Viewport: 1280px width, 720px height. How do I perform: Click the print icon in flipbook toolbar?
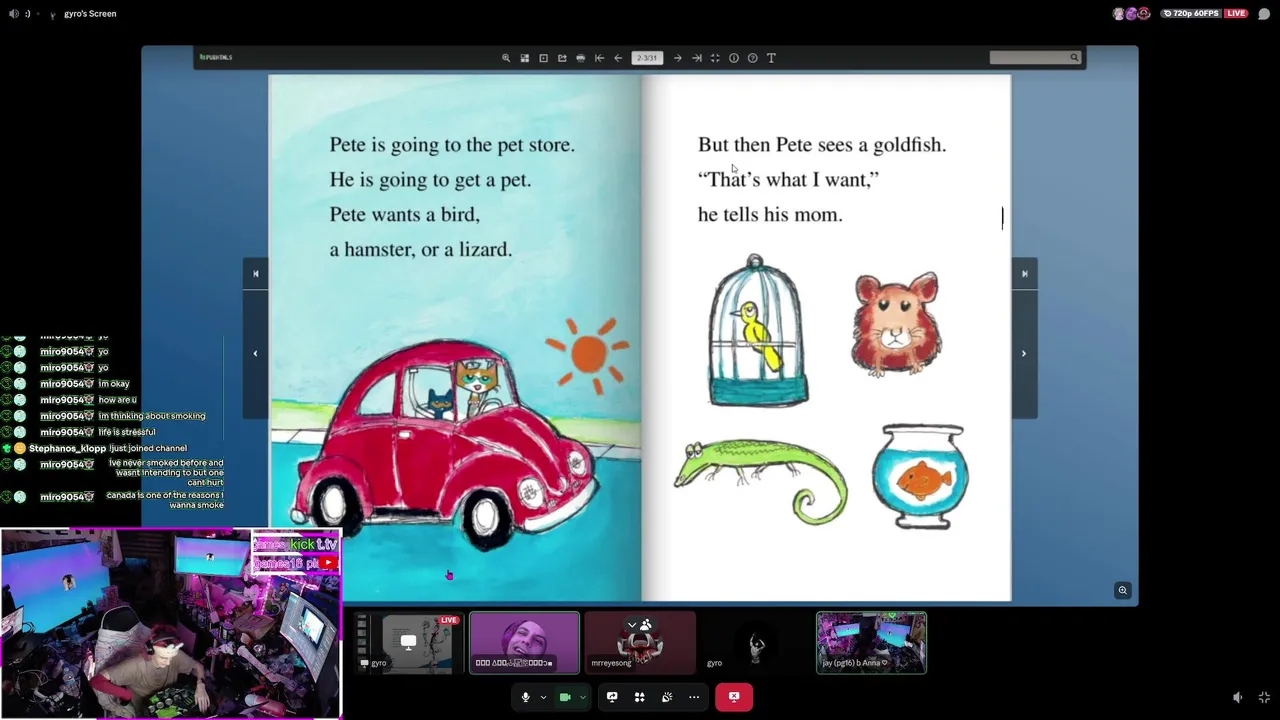tap(581, 58)
